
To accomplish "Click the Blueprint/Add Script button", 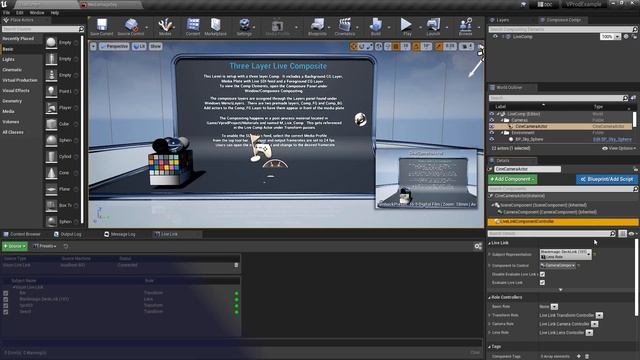I will 607,179.
